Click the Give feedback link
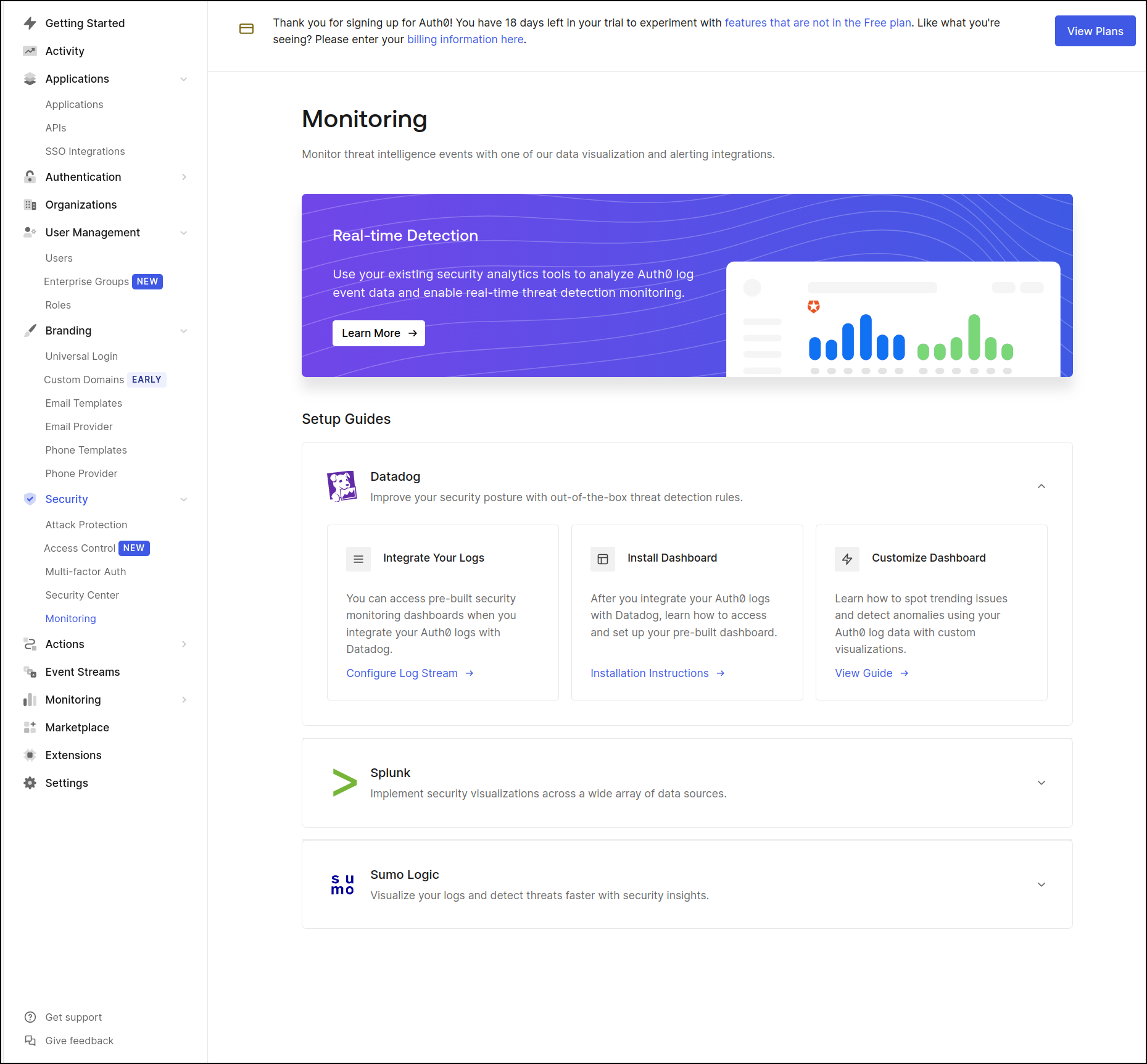Screen dimensions: 1147x1064 coord(80,1041)
